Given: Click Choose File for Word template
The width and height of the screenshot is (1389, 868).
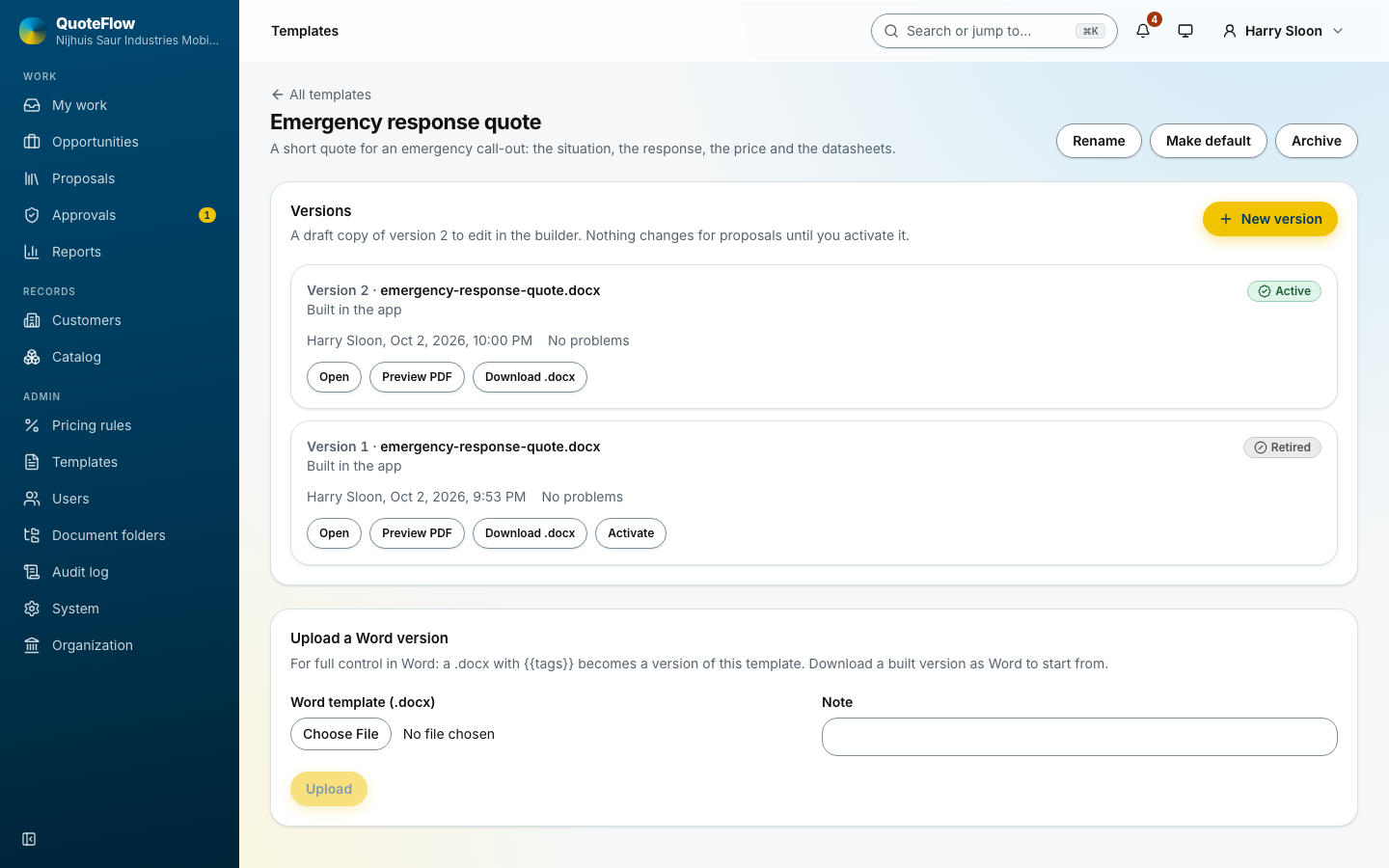Looking at the screenshot, I should (340, 734).
